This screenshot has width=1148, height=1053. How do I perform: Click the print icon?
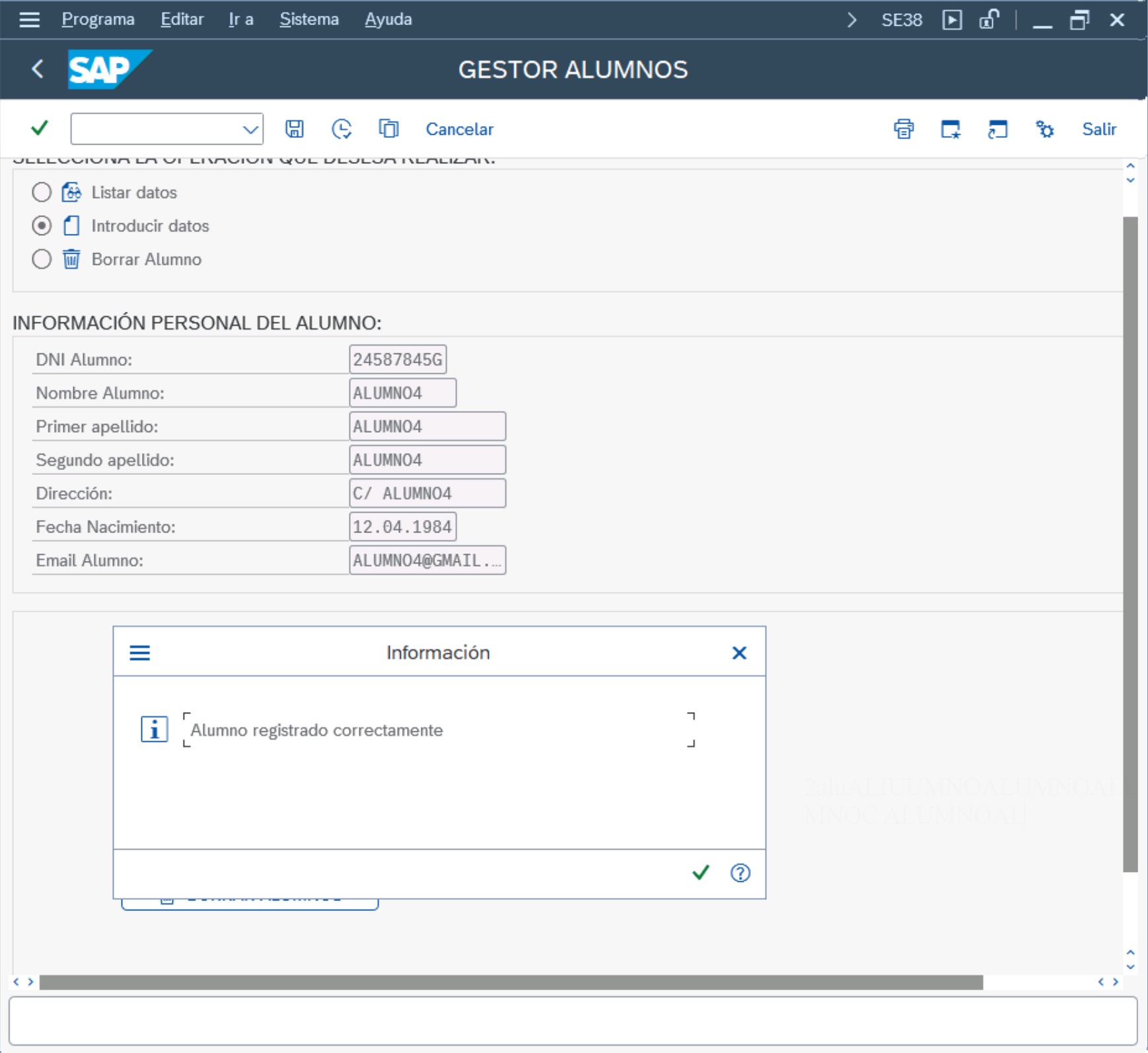click(904, 129)
